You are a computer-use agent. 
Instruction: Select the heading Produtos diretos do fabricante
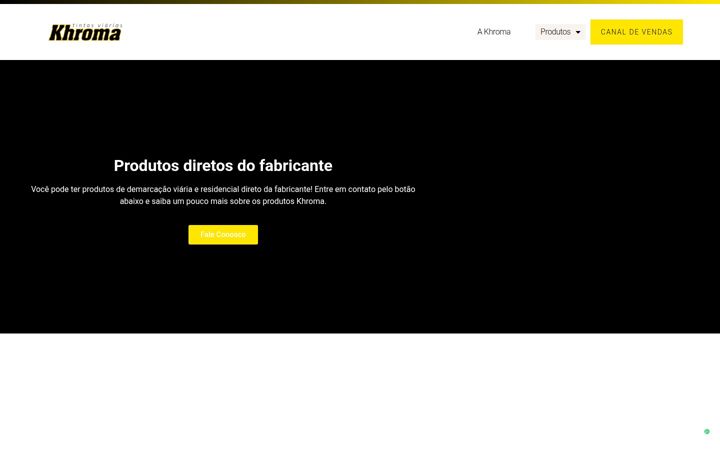(x=223, y=166)
